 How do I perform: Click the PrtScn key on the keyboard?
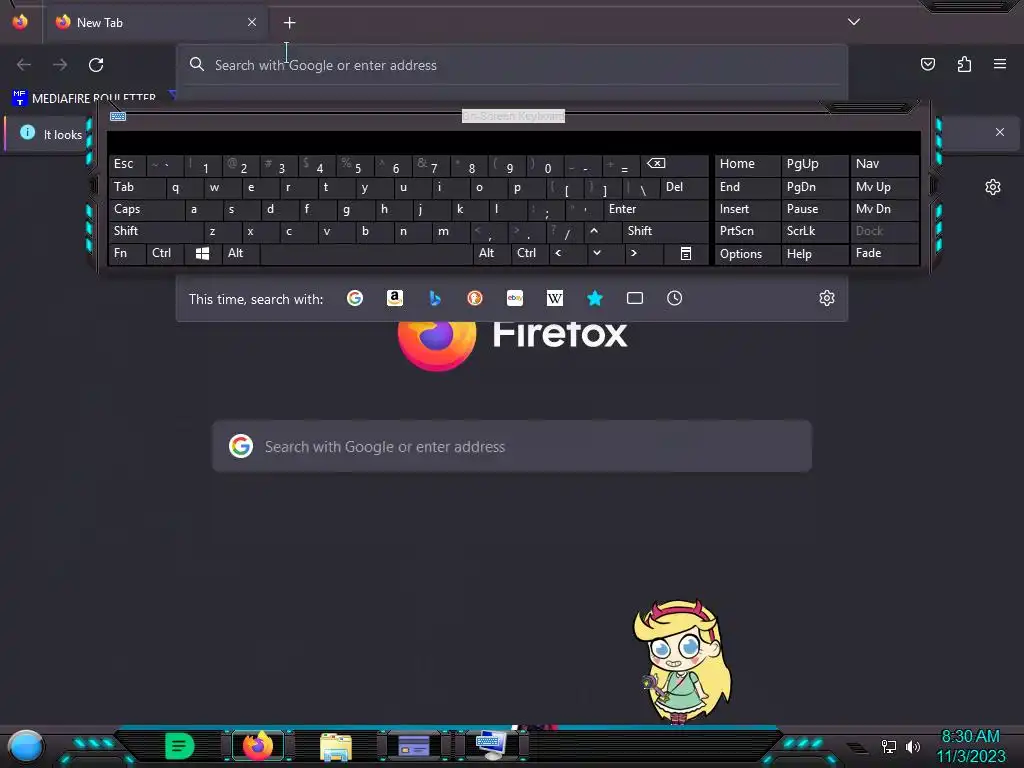(748, 231)
